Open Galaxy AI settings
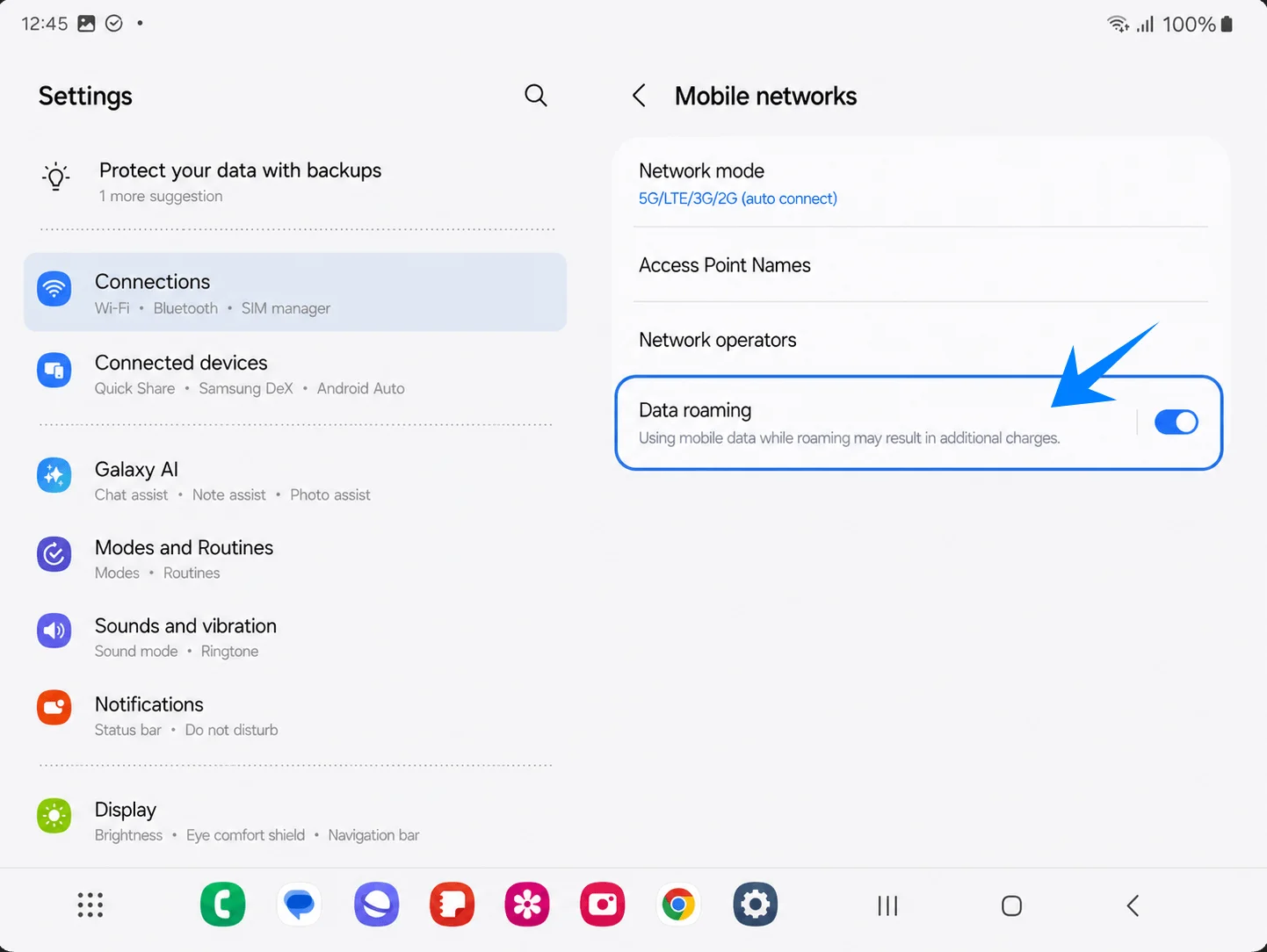The width and height of the screenshot is (1267, 952). point(295,480)
